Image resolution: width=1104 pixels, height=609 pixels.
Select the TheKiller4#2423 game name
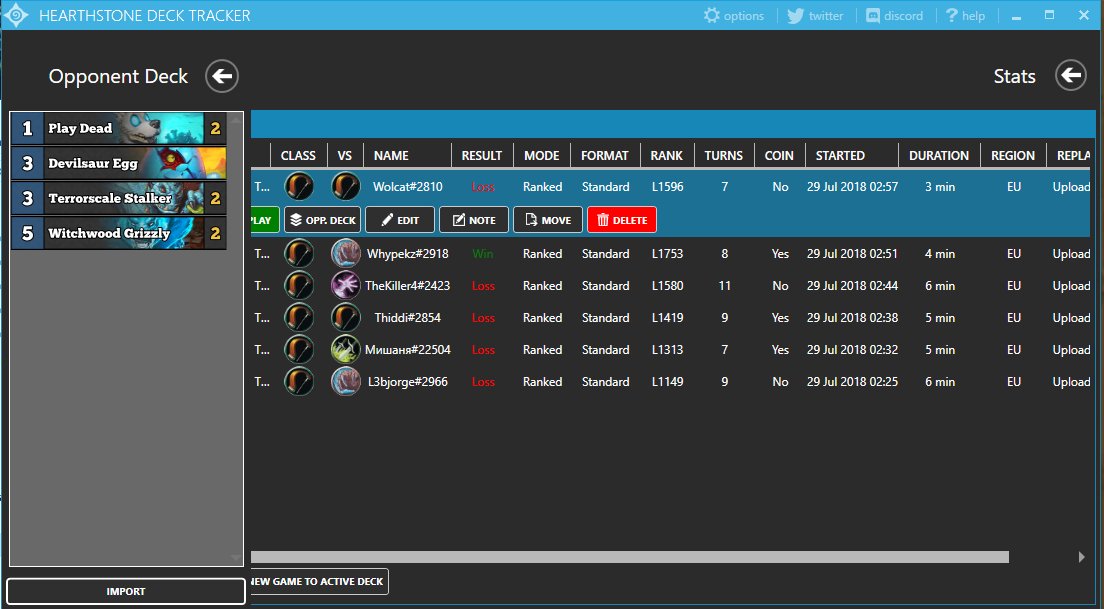(x=408, y=286)
